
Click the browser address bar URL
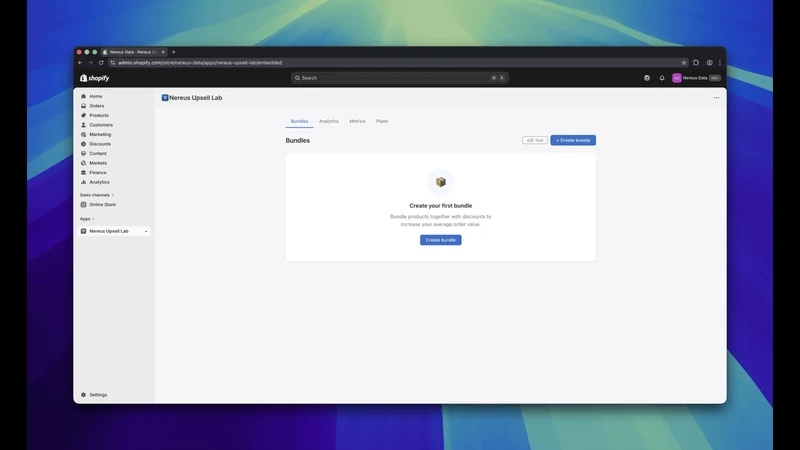(200, 63)
